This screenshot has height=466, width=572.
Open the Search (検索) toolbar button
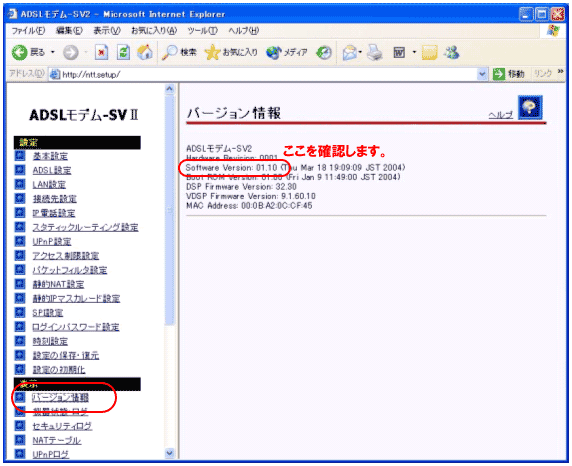coord(179,53)
